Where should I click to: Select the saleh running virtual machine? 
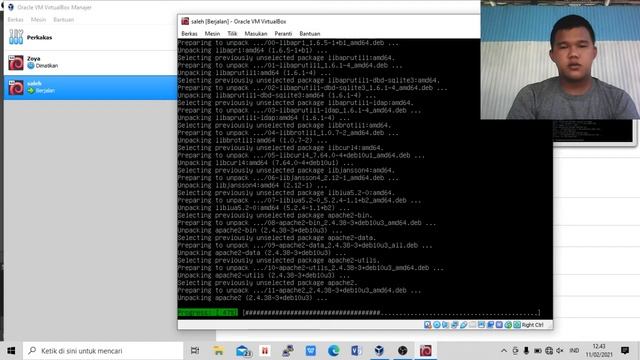pos(90,87)
